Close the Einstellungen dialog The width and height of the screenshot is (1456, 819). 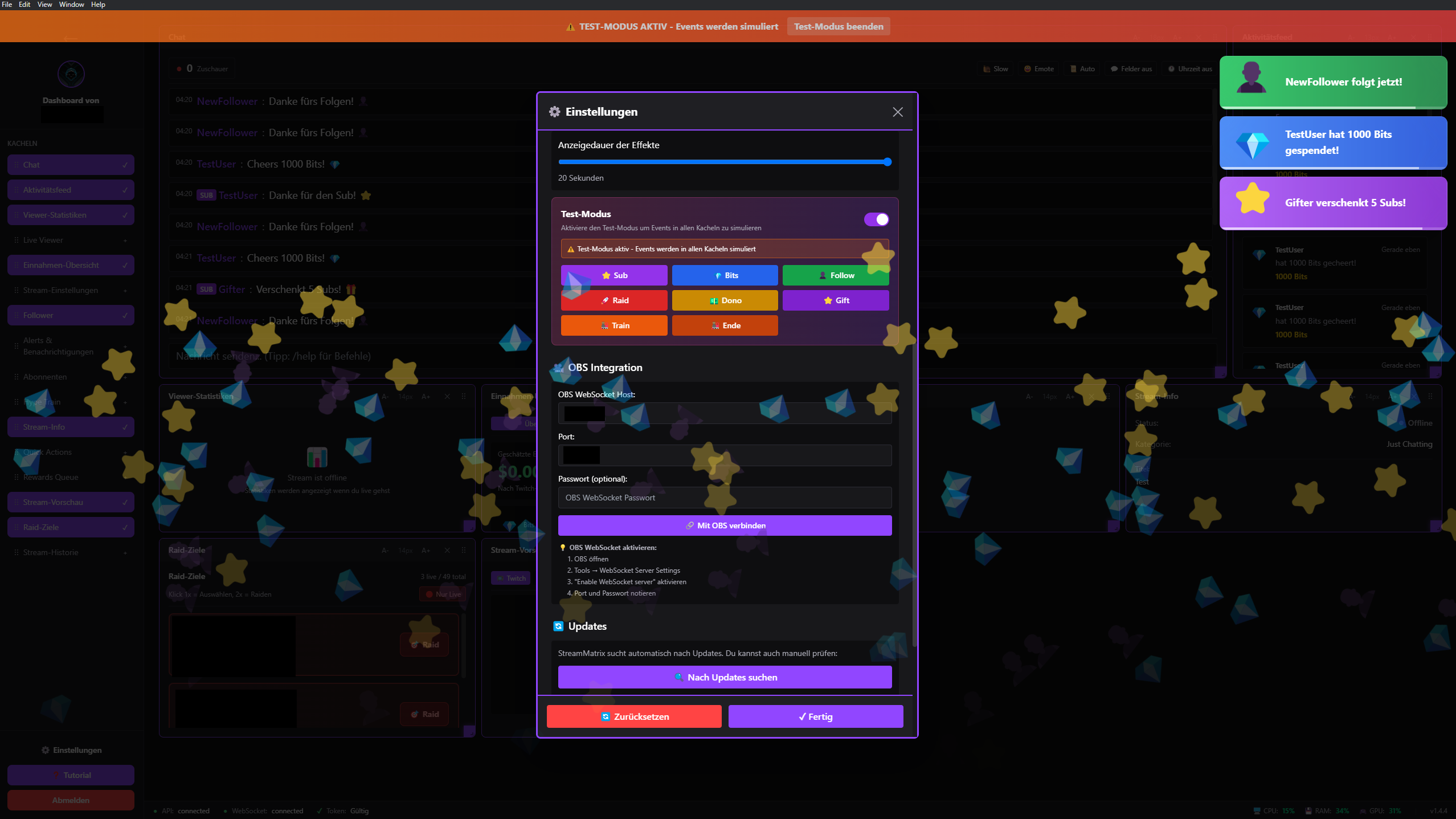897,112
